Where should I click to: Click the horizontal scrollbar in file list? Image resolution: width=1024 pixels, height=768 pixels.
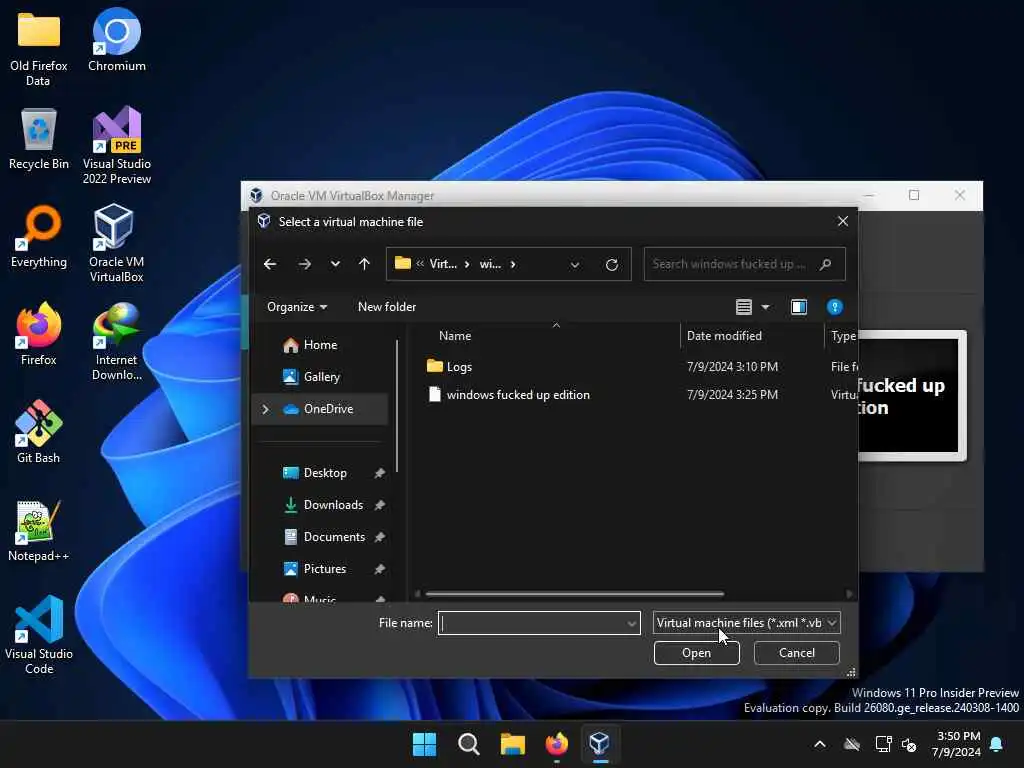575,594
